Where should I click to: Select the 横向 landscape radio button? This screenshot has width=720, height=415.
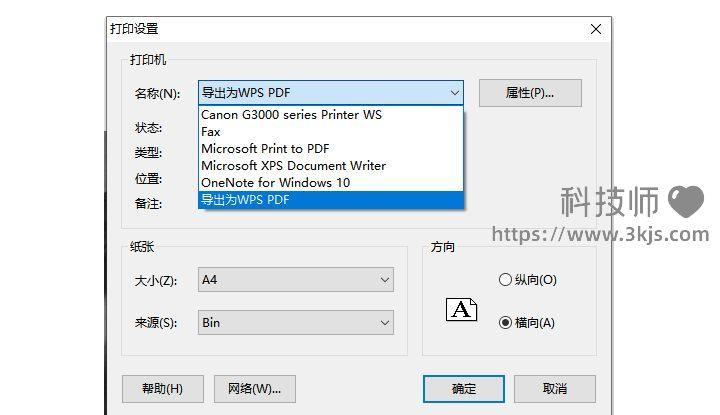click(505, 323)
